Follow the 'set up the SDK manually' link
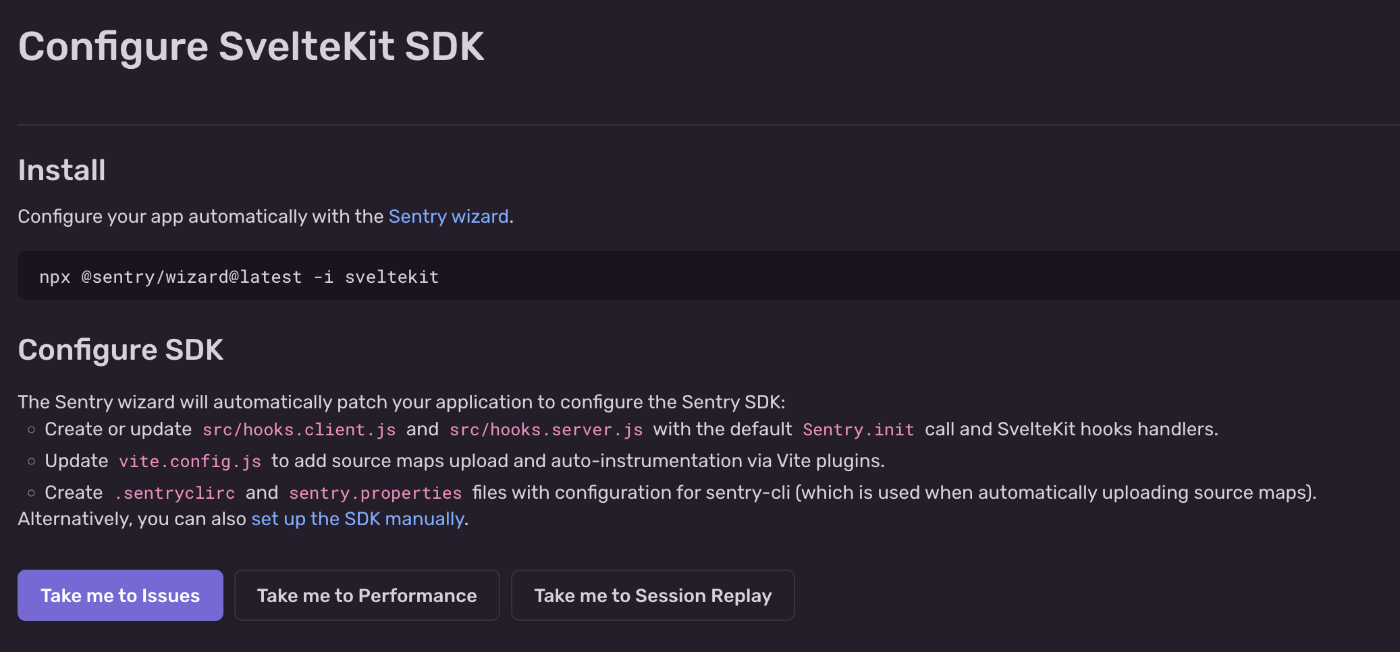 [357, 519]
